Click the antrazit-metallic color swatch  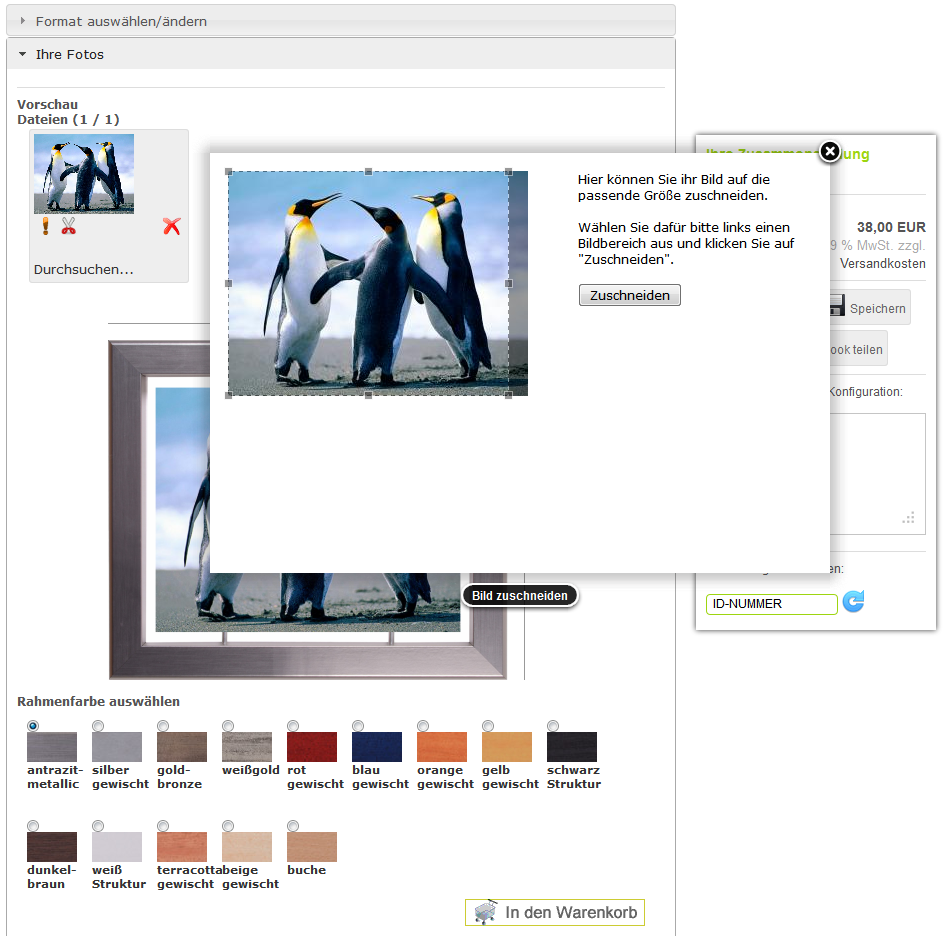tap(52, 747)
